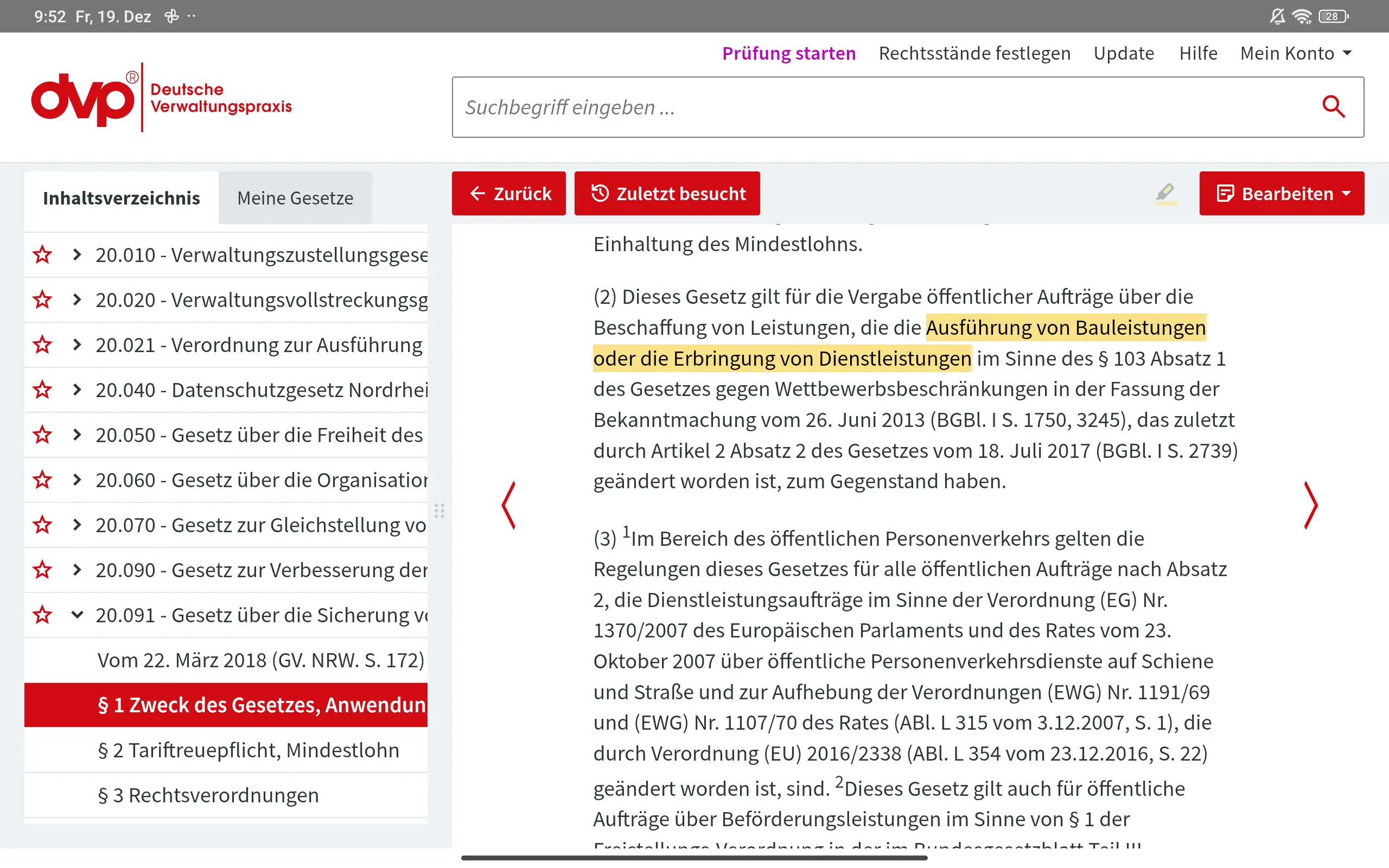Screen dimensions: 1389x868
Task: Toggle star for 20.040 Datenschutzgesetz
Action: click(x=42, y=390)
